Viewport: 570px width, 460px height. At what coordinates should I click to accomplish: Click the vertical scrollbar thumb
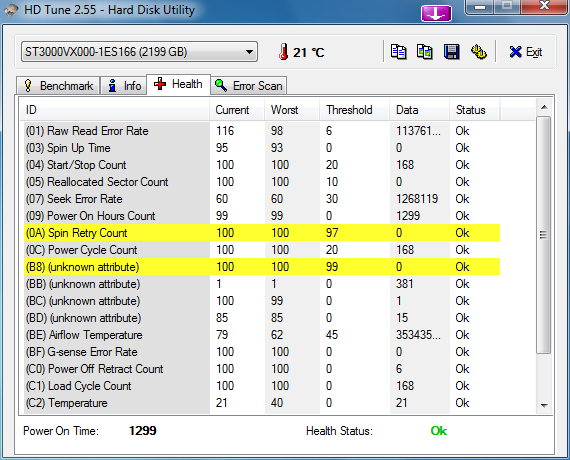[544, 235]
